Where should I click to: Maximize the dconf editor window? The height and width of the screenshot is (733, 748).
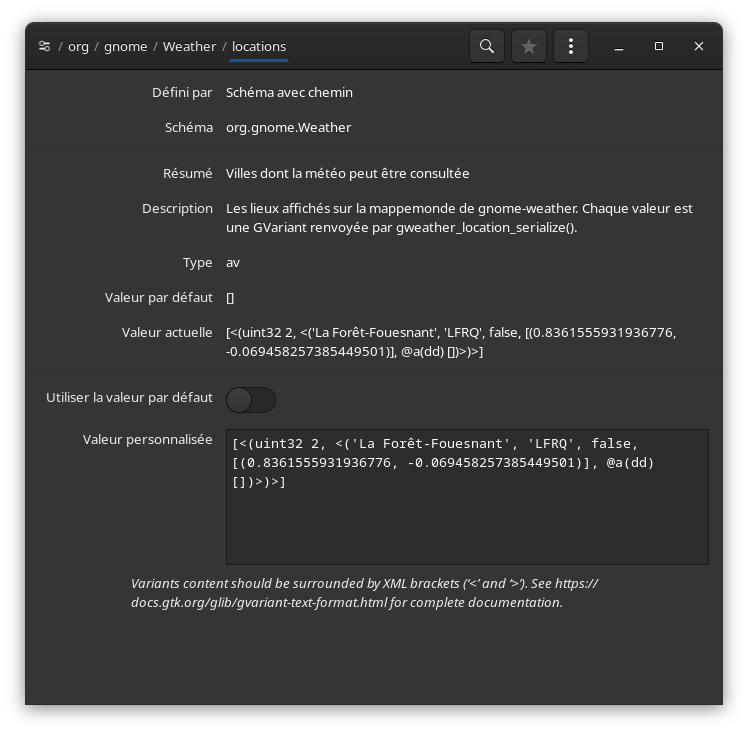[x=659, y=46]
